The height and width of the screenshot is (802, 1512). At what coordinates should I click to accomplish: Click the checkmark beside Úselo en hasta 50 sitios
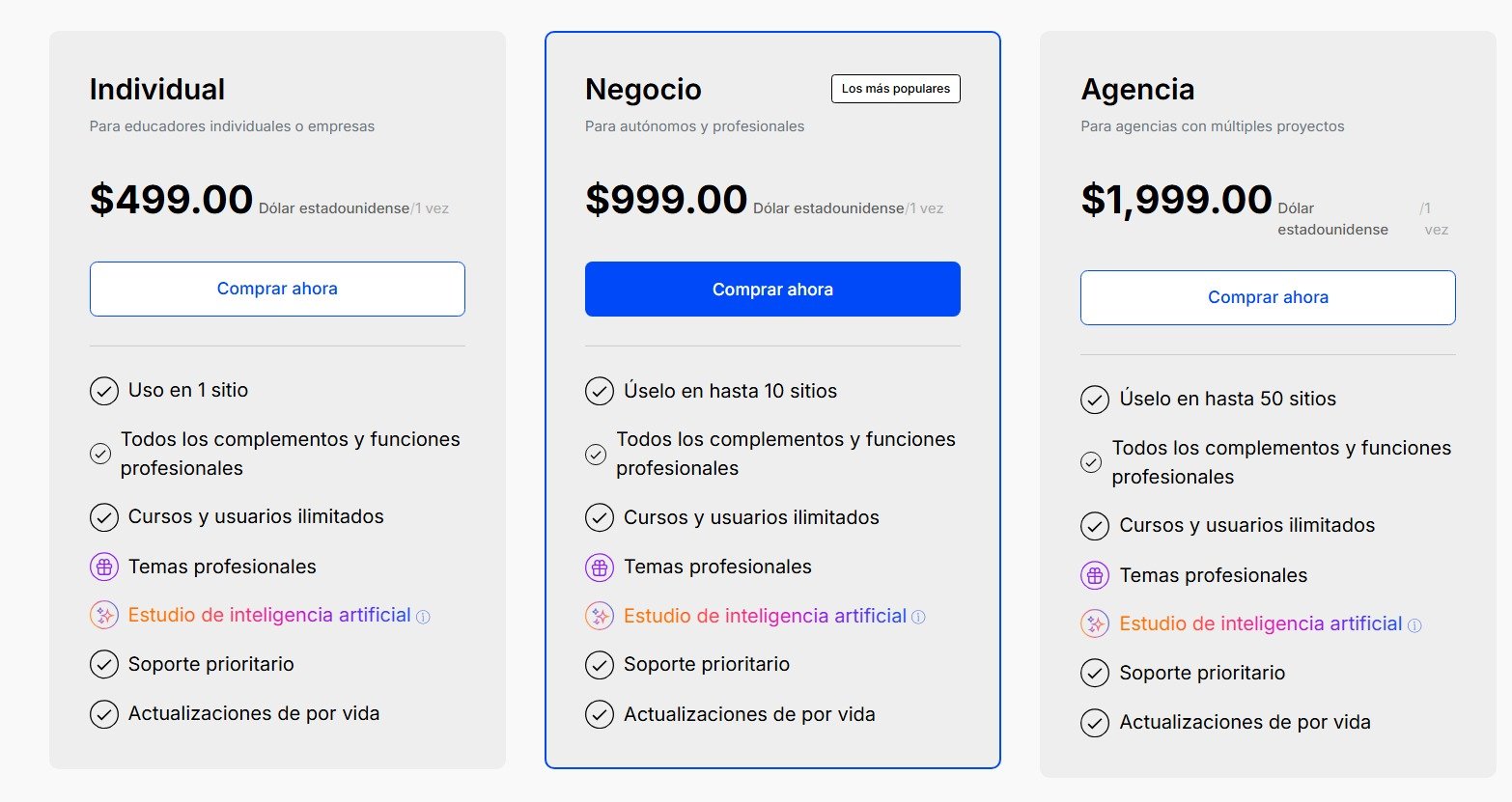point(1095,400)
